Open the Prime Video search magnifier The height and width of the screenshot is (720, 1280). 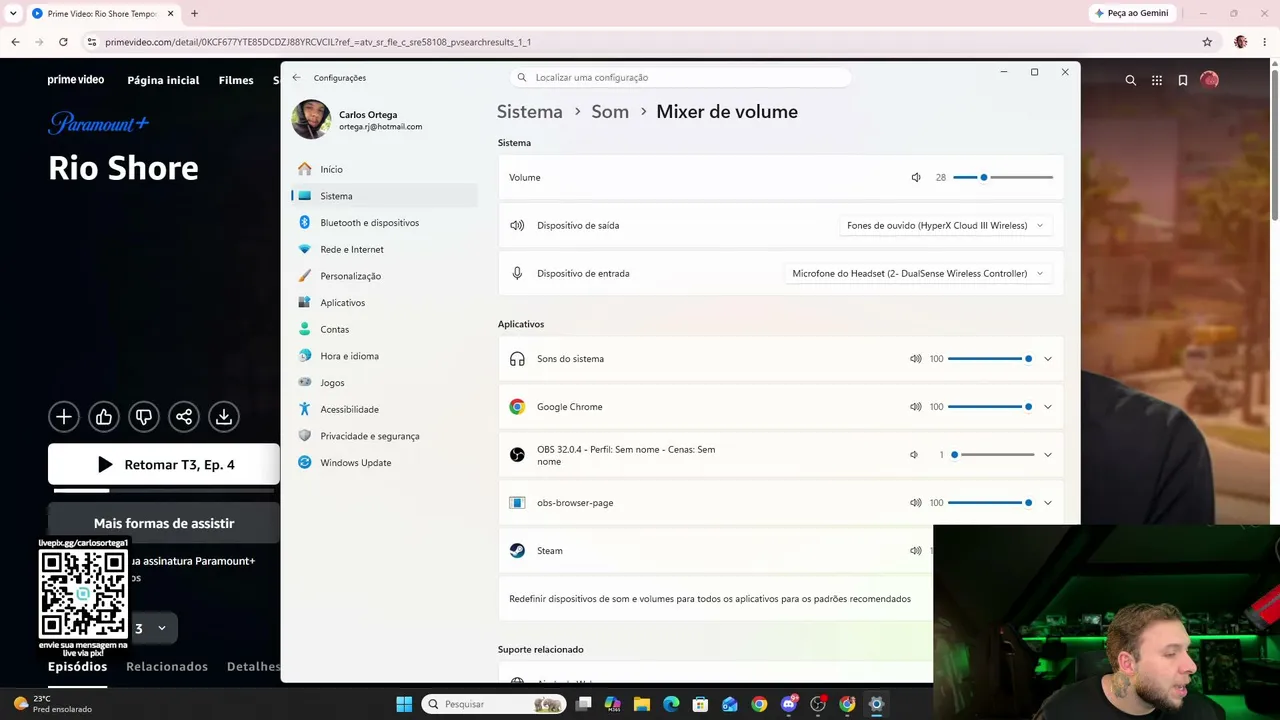point(1131,80)
